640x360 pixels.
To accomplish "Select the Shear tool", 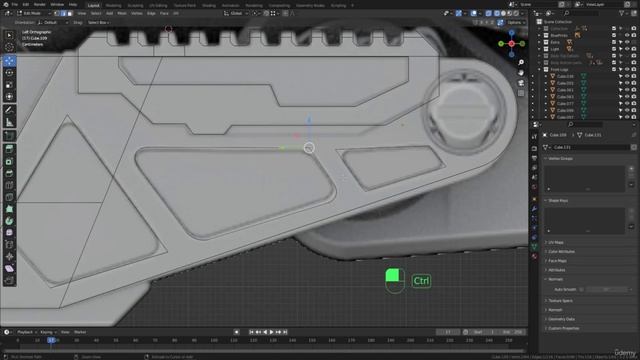I will pyautogui.click(x=9, y=268).
